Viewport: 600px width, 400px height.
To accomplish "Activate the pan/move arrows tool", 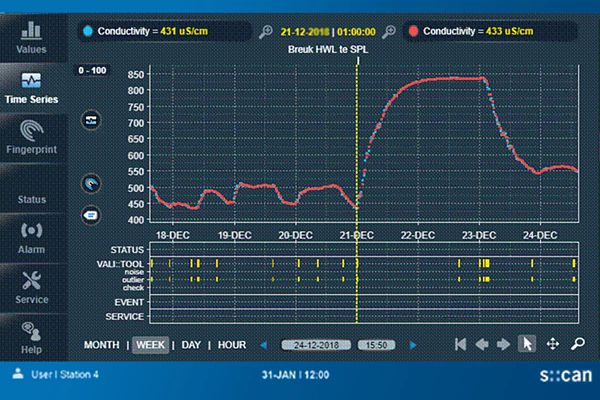I will (552, 344).
